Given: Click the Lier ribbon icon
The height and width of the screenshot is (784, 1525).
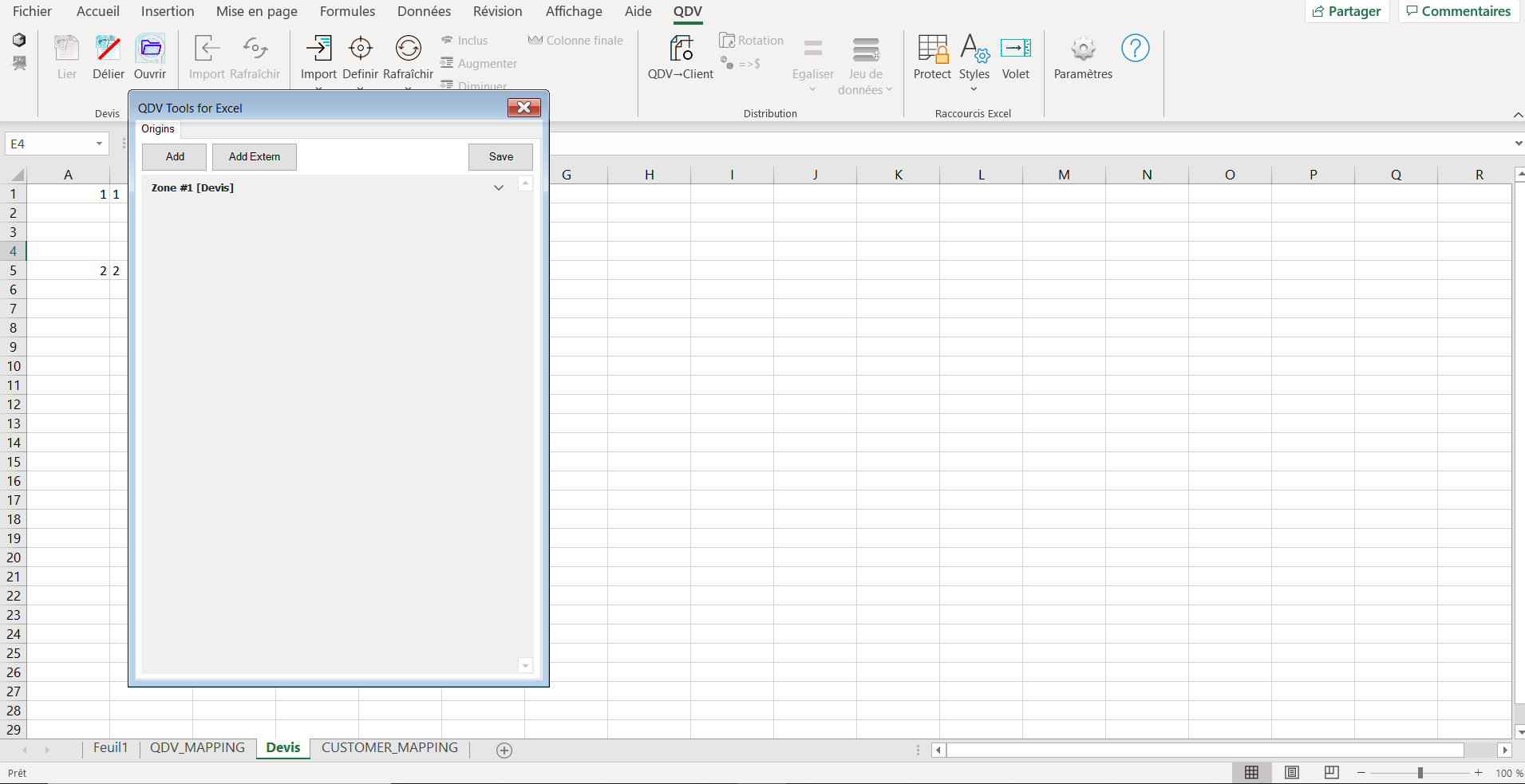Looking at the screenshot, I should [67, 49].
